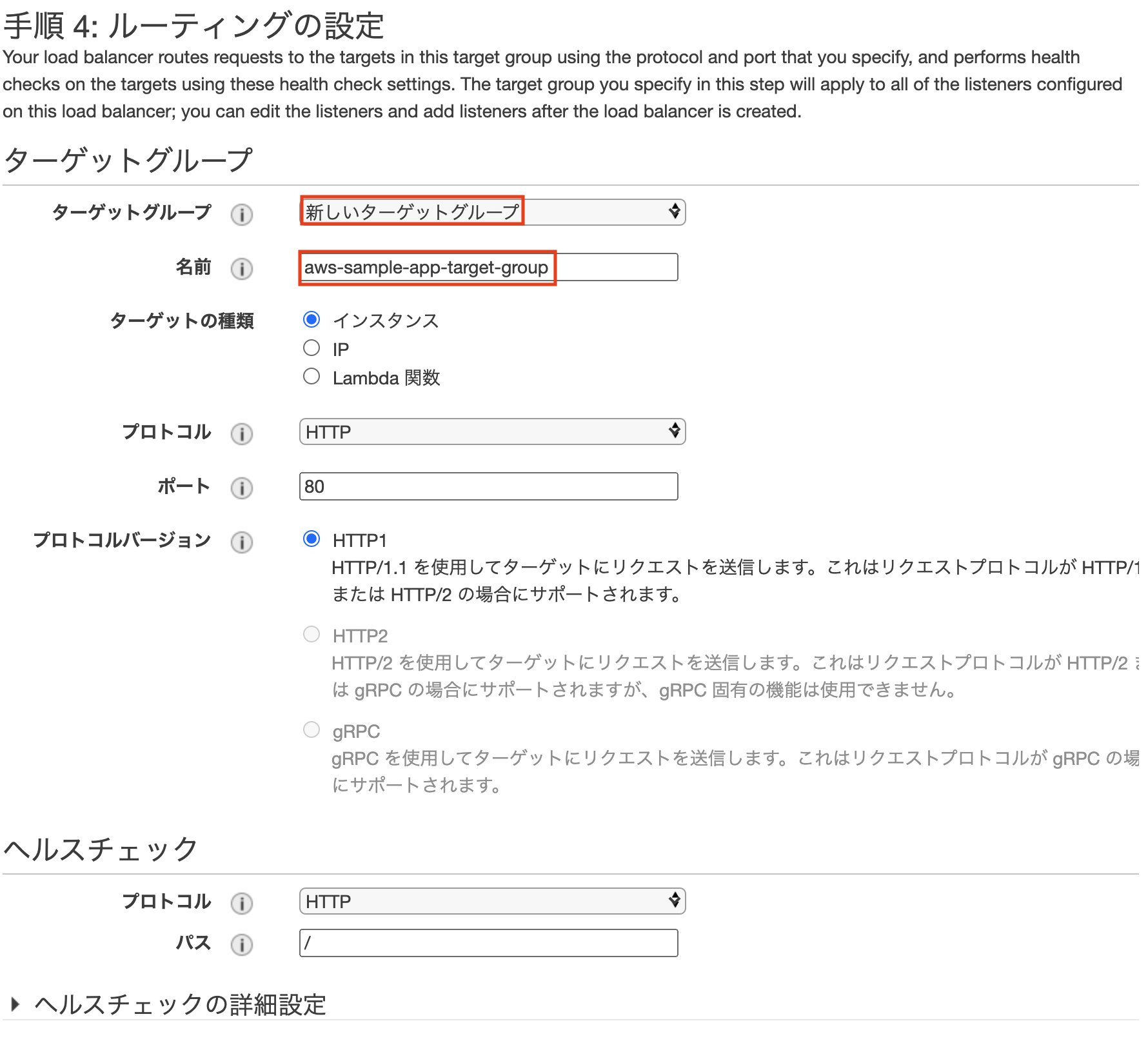
Task: Click the 手順 4: ルーティングの設定 heading
Action: coord(193,26)
